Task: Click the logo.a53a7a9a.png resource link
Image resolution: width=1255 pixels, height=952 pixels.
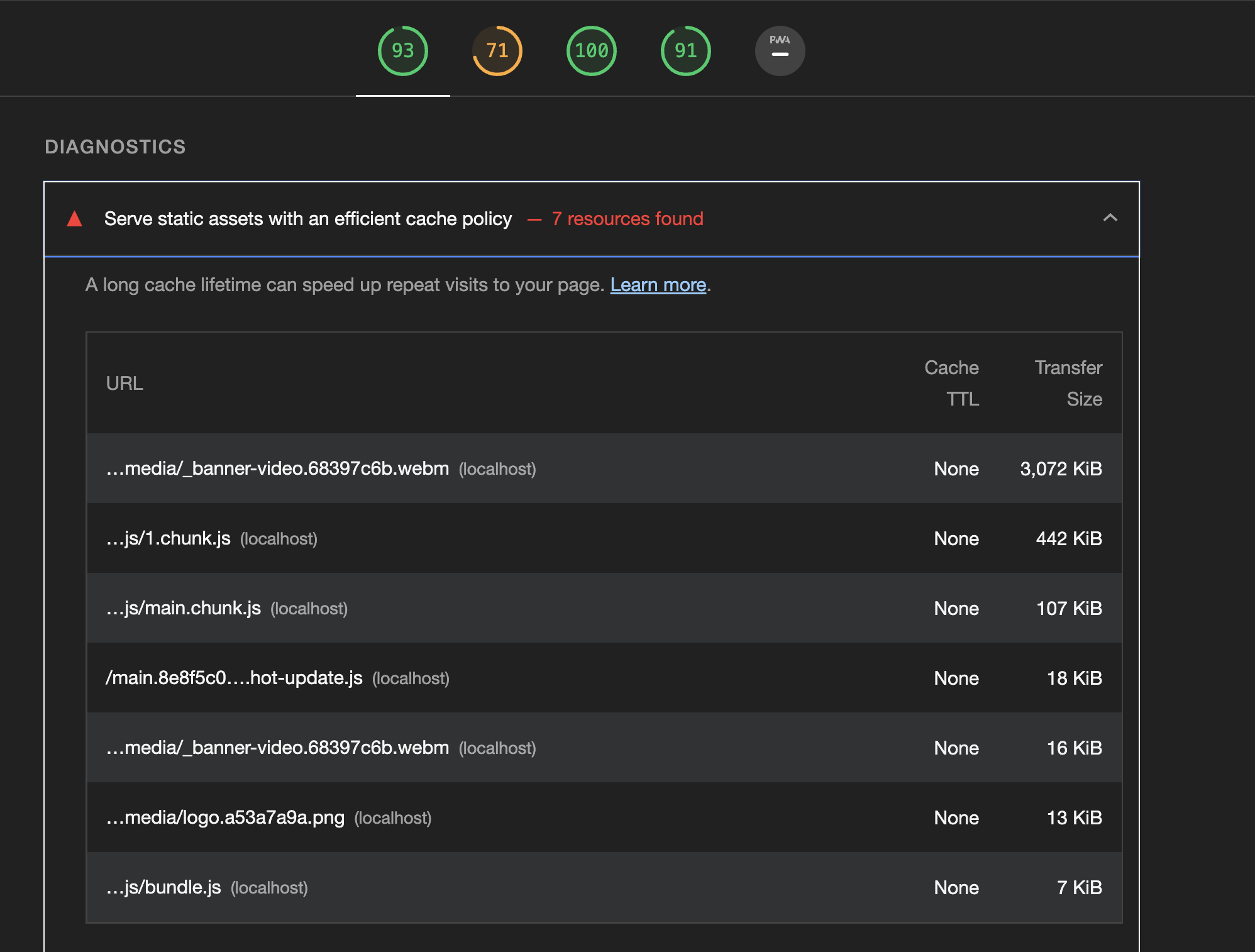Action: tap(225, 817)
